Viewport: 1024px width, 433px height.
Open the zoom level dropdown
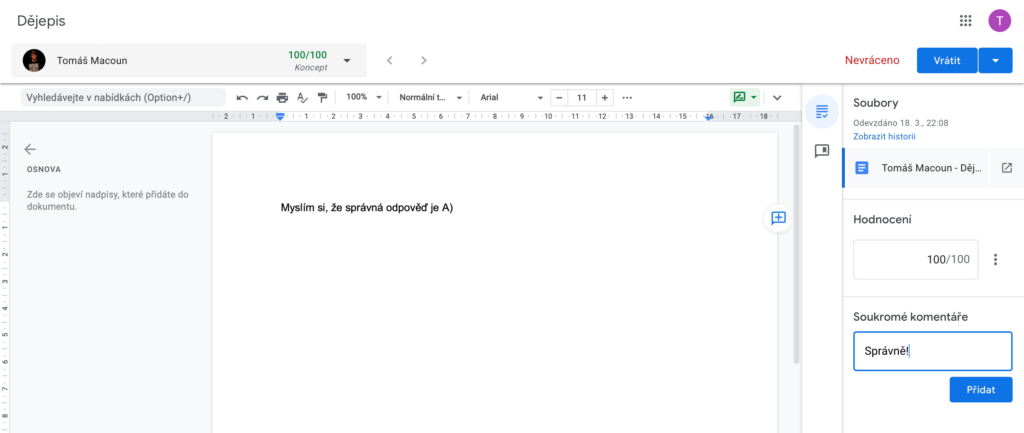click(362, 98)
